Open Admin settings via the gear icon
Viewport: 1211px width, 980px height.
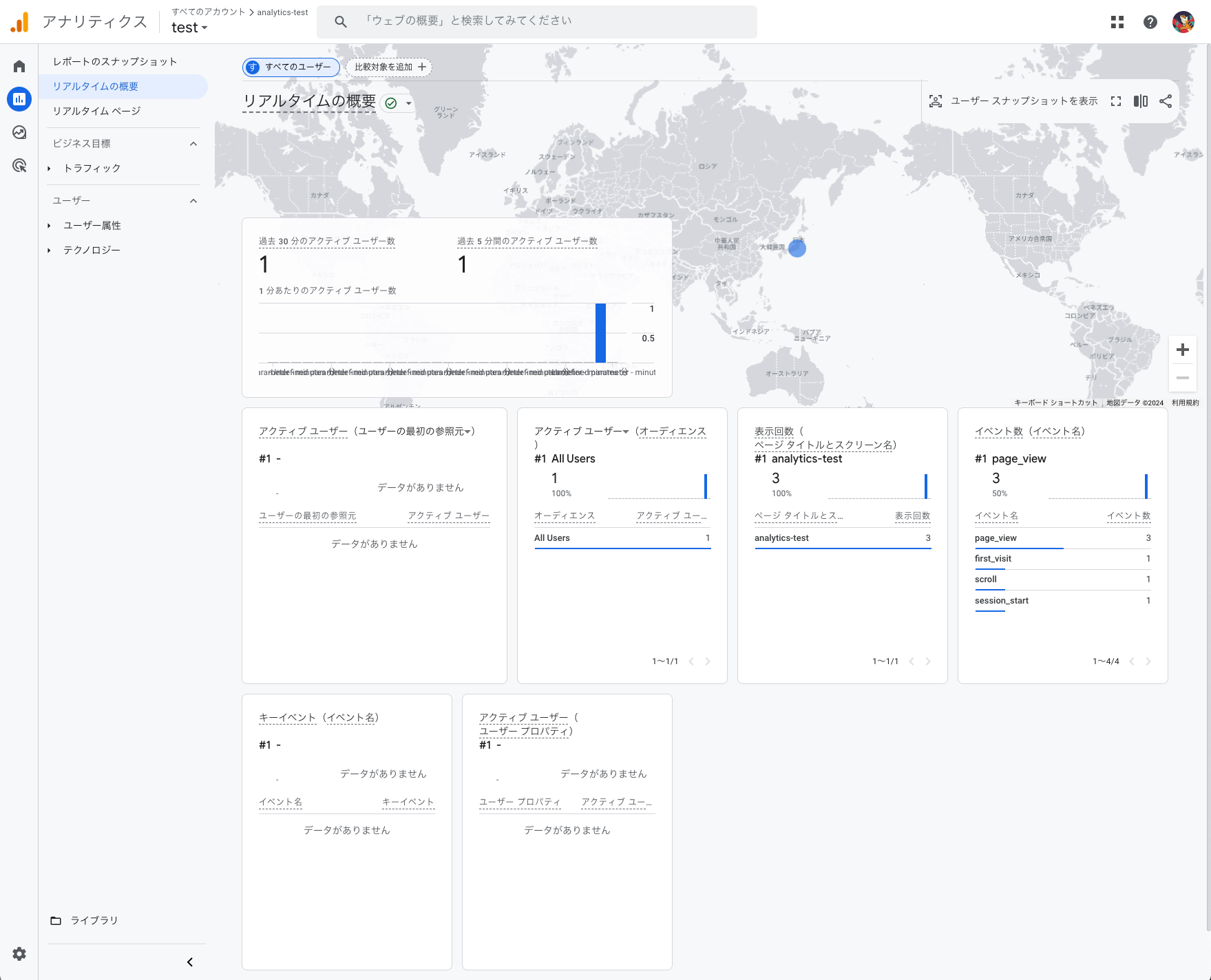coord(19,954)
